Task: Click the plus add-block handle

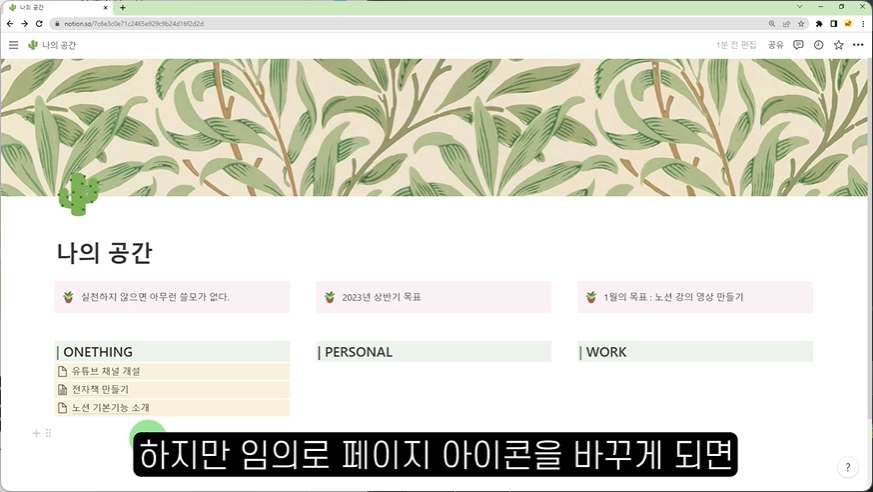Action: (x=36, y=433)
